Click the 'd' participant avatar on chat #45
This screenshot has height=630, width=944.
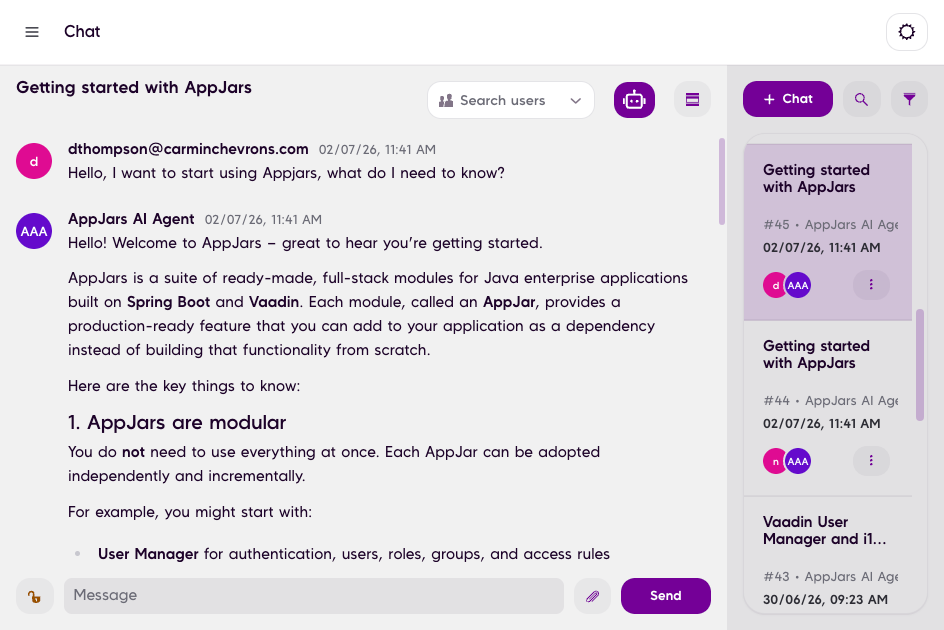[x=775, y=285]
